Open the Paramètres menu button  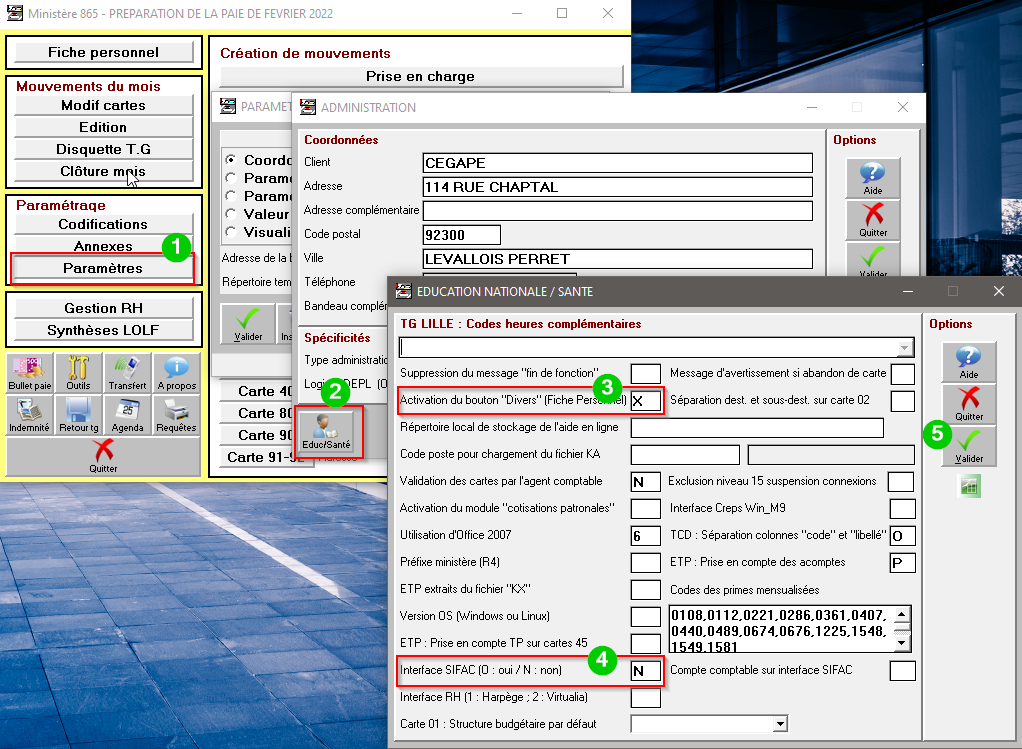(102, 269)
